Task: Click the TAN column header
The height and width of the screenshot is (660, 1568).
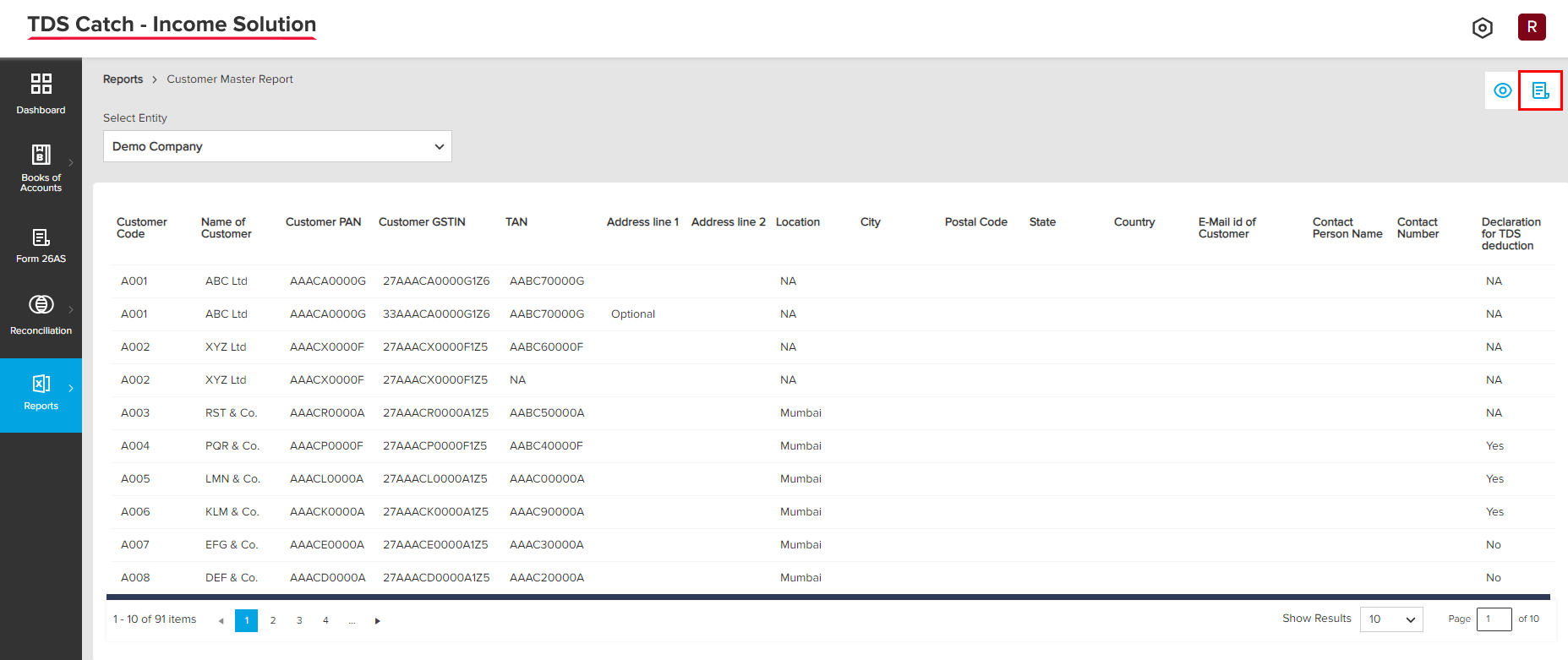Action: tap(516, 222)
